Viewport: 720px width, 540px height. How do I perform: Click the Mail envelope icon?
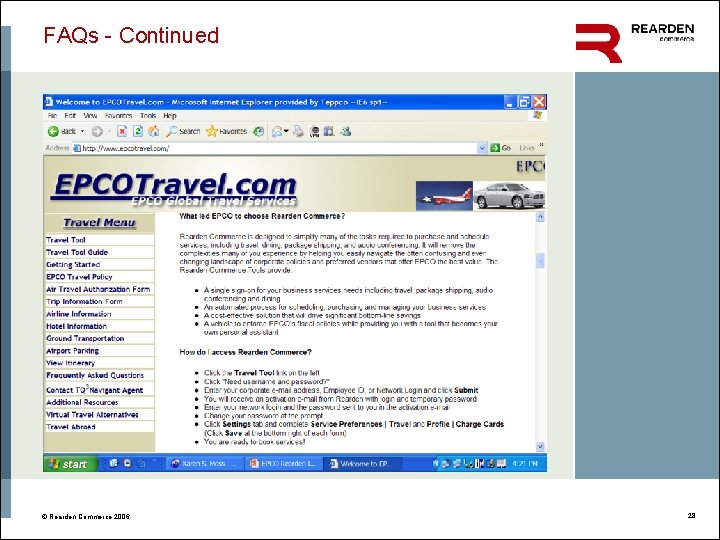[277, 132]
